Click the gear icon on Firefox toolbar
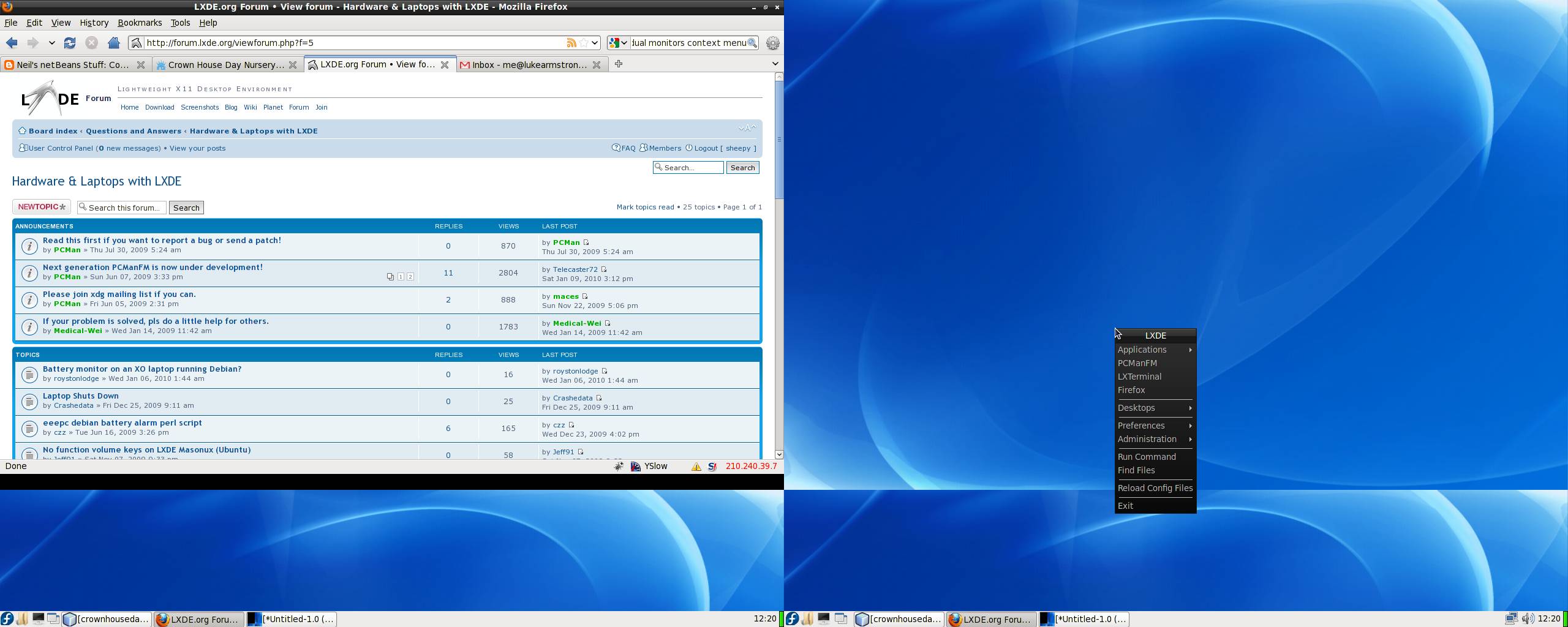Image resolution: width=1568 pixels, height=627 pixels. 773,43
